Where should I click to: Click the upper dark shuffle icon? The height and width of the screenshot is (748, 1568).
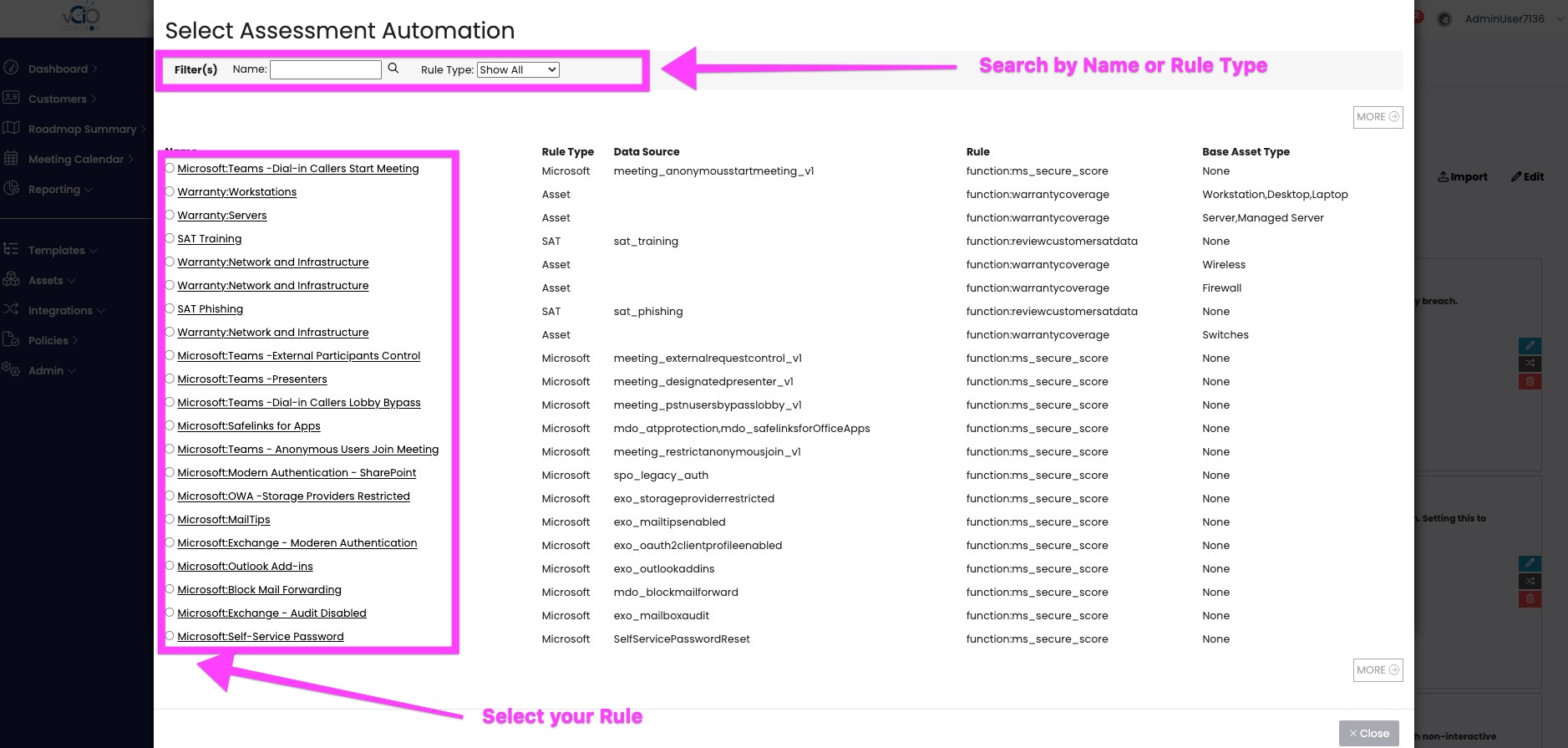1530,364
